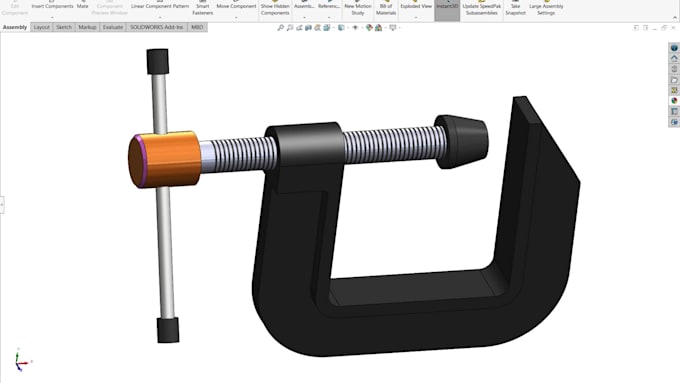Open View Palette folder icon

(x=674, y=80)
